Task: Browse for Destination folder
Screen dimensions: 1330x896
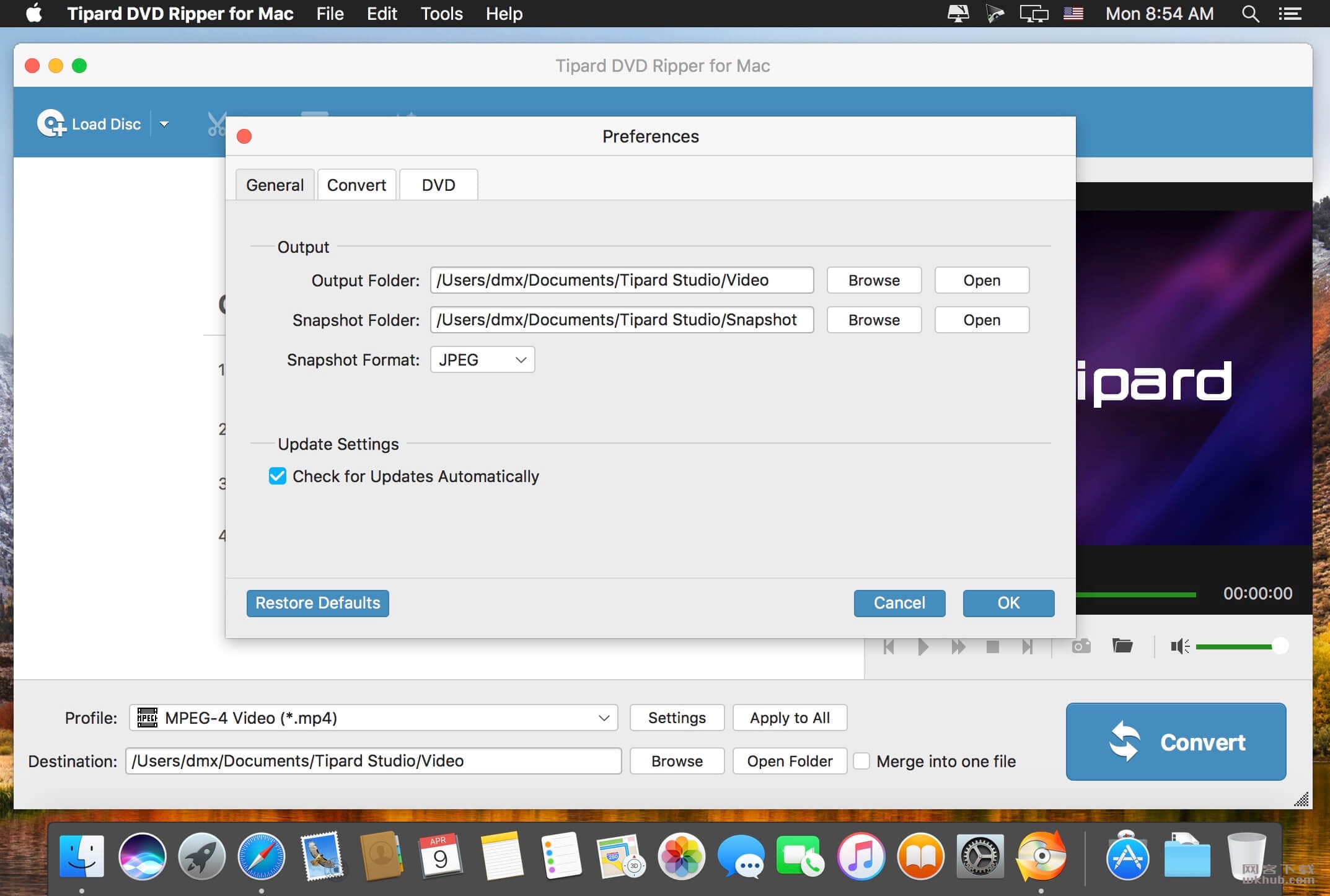Action: (677, 761)
